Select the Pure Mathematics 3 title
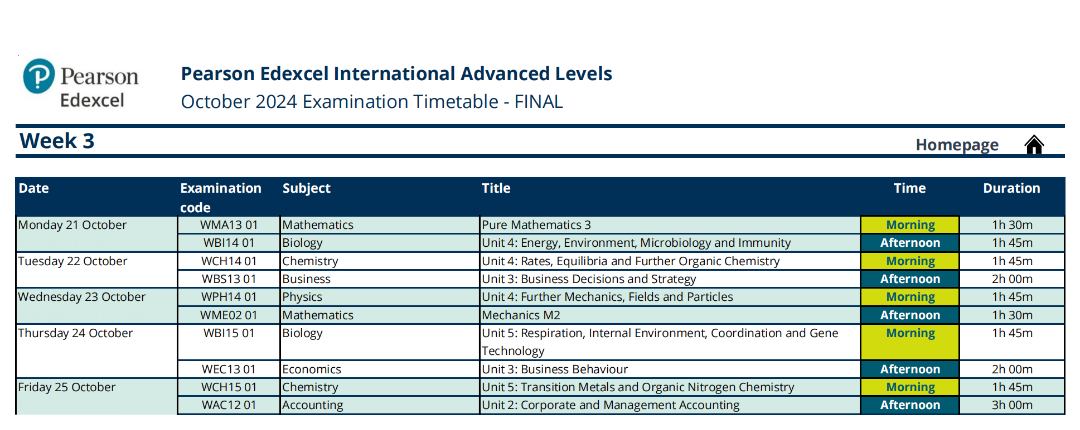This screenshot has height=430, width=1080. tap(670, 225)
